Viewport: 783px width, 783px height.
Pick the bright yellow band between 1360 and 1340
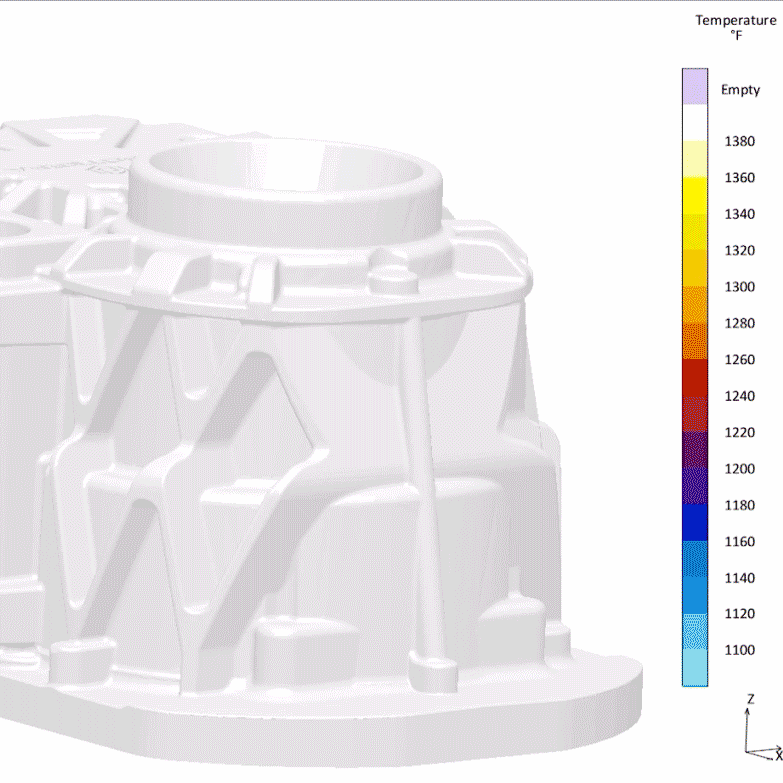coord(695,196)
